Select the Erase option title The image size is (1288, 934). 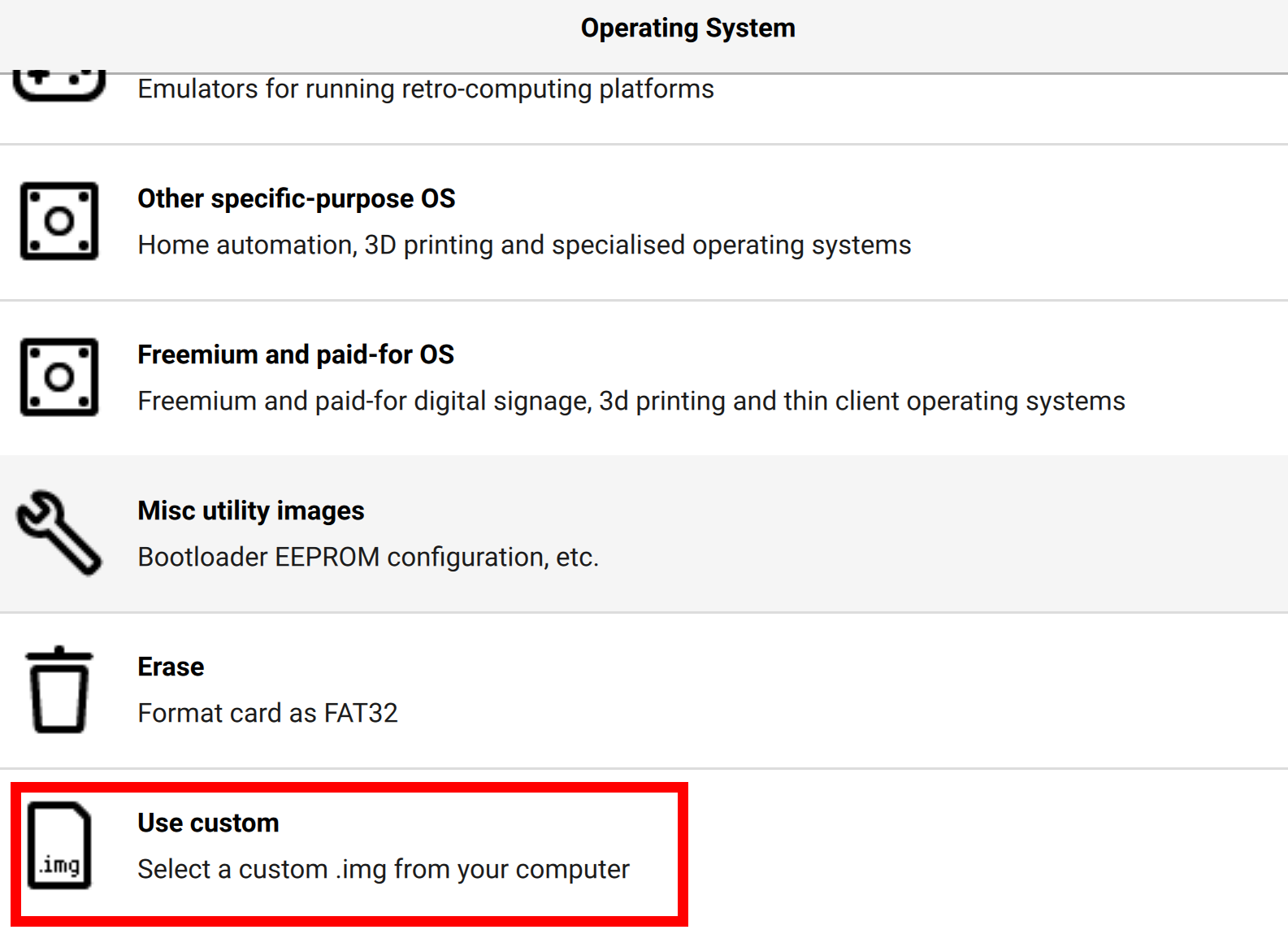(171, 667)
